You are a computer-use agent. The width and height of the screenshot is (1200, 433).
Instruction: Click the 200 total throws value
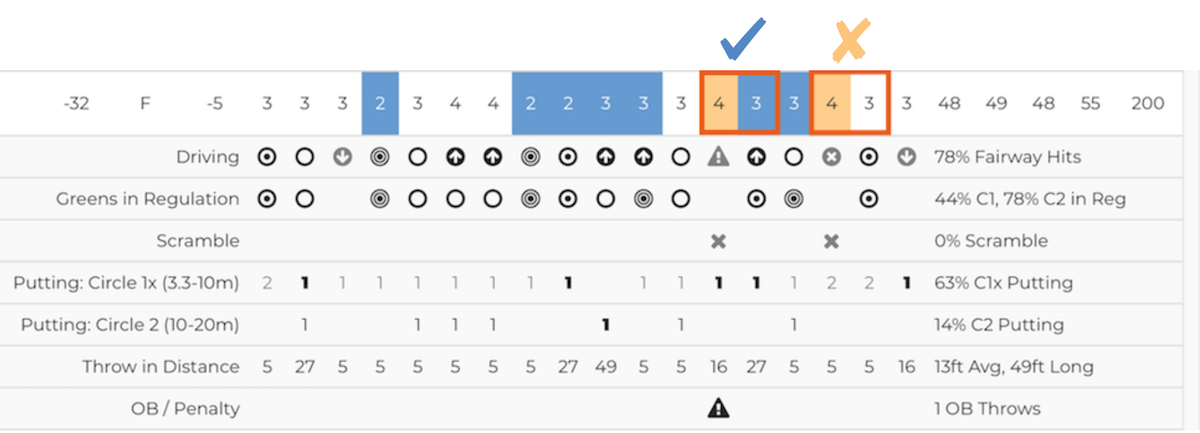coord(1148,103)
